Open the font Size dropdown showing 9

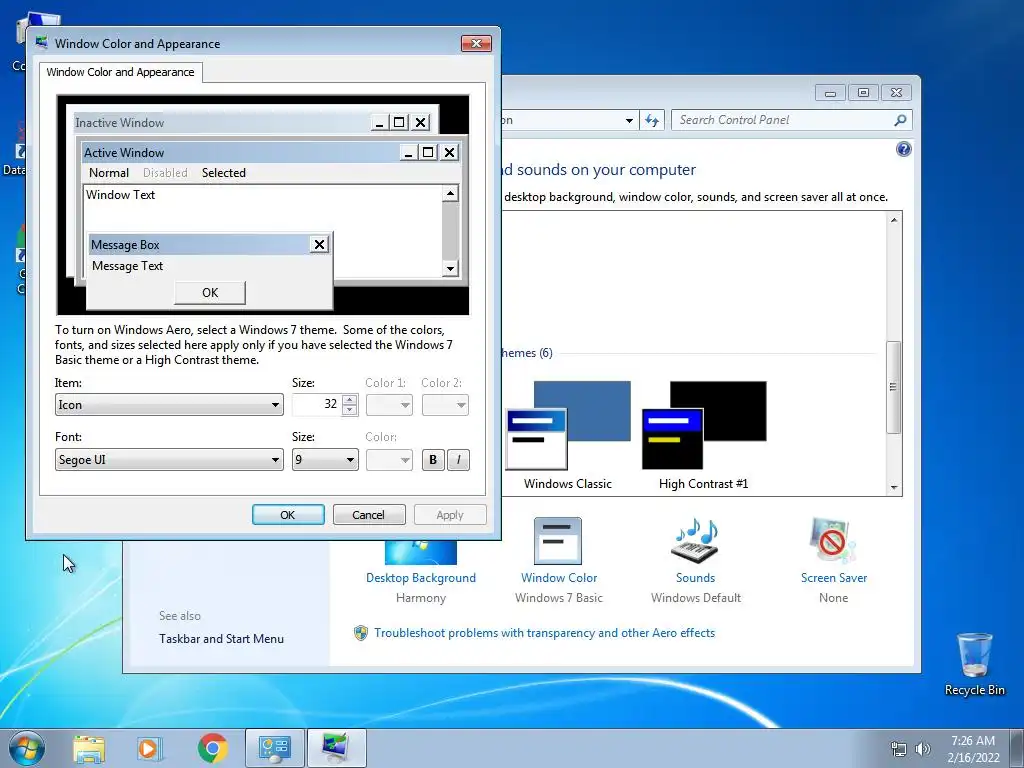[x=325, y=460]
